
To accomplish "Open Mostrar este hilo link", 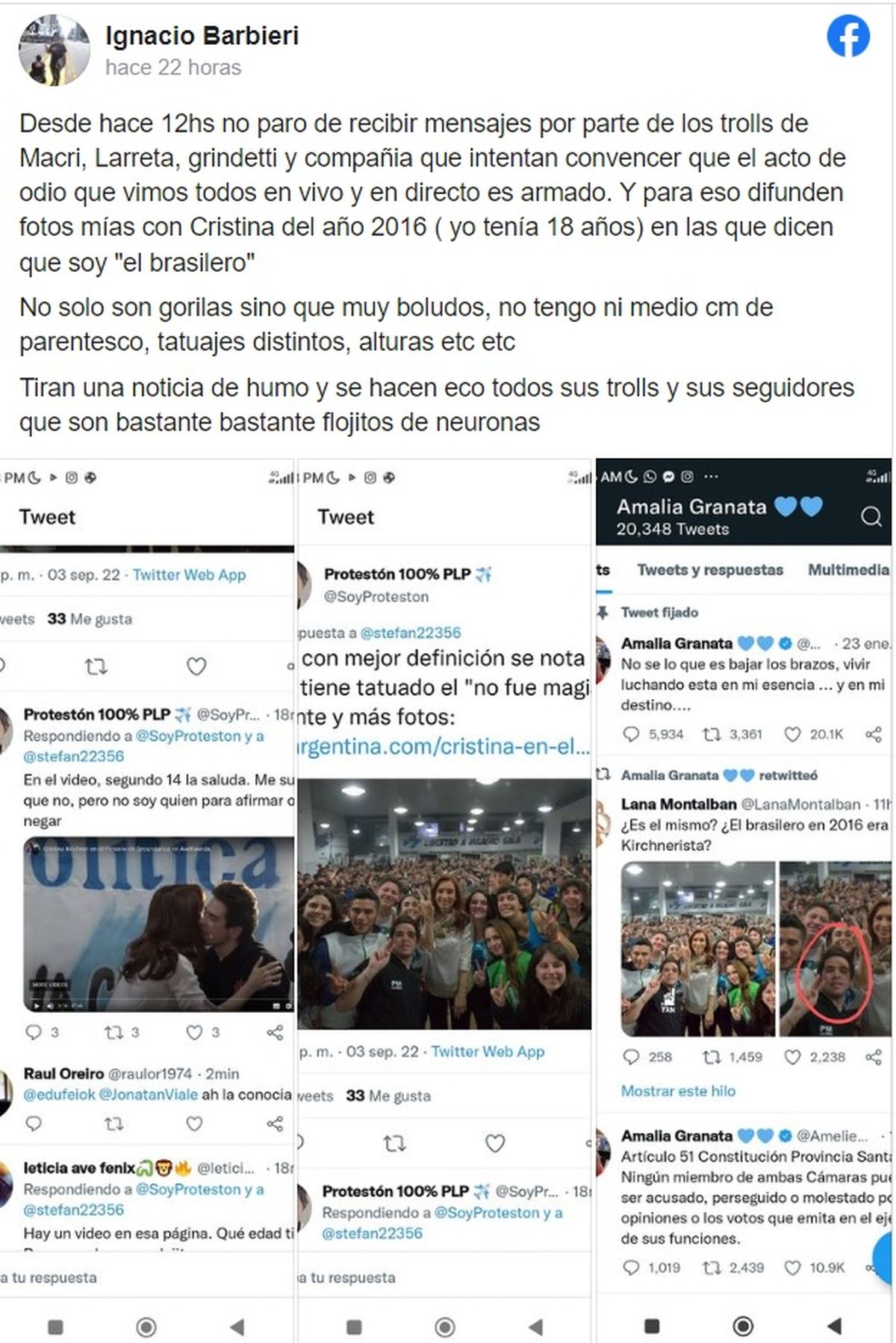I will [x=678, y=1091].
